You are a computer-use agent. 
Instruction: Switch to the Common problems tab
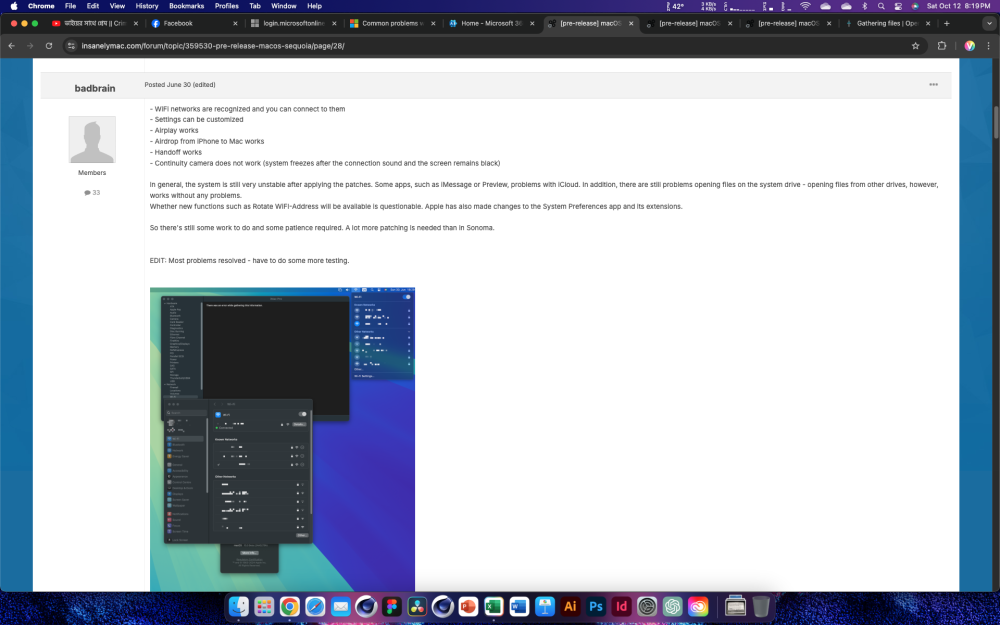pos(392,24)
